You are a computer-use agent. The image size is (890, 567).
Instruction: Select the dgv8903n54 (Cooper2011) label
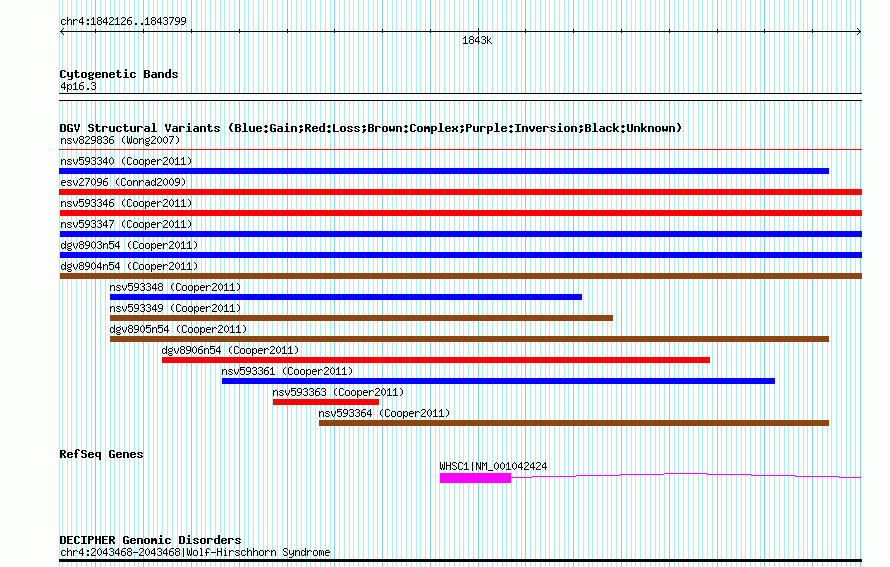tap(129, 245)
